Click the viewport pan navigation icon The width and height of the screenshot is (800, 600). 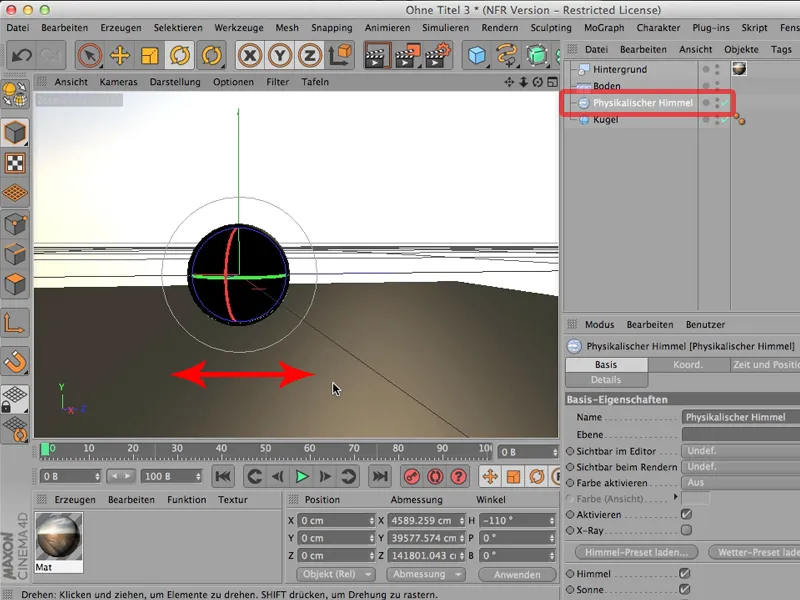[509, 82]
